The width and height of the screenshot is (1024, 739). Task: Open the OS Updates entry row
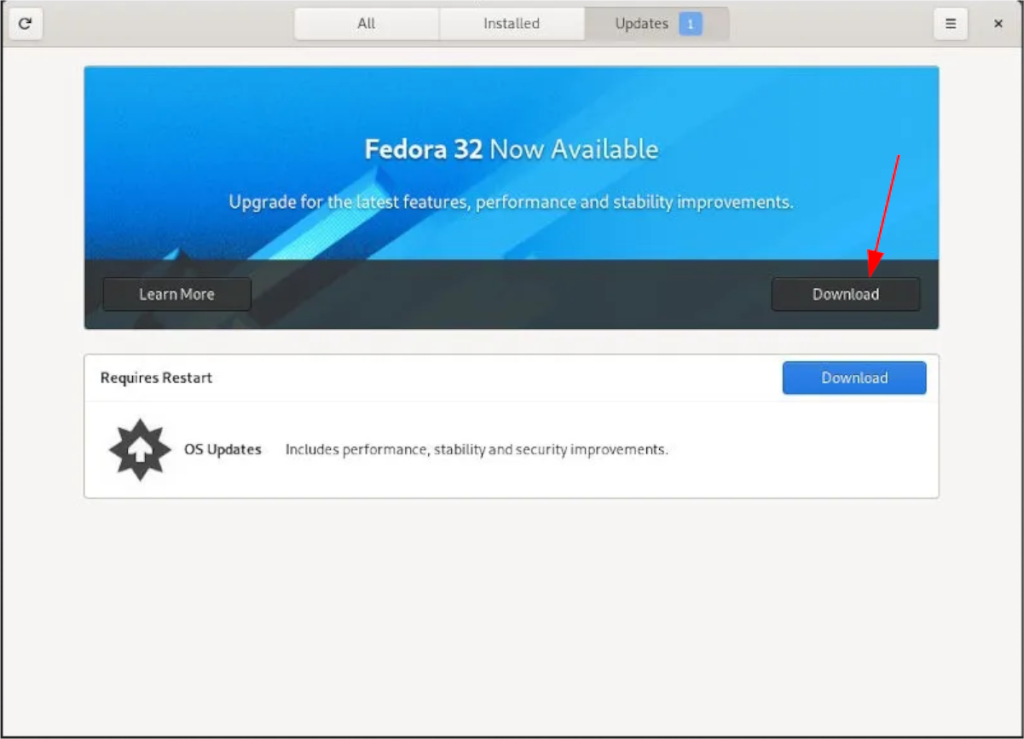coord(512,450)
